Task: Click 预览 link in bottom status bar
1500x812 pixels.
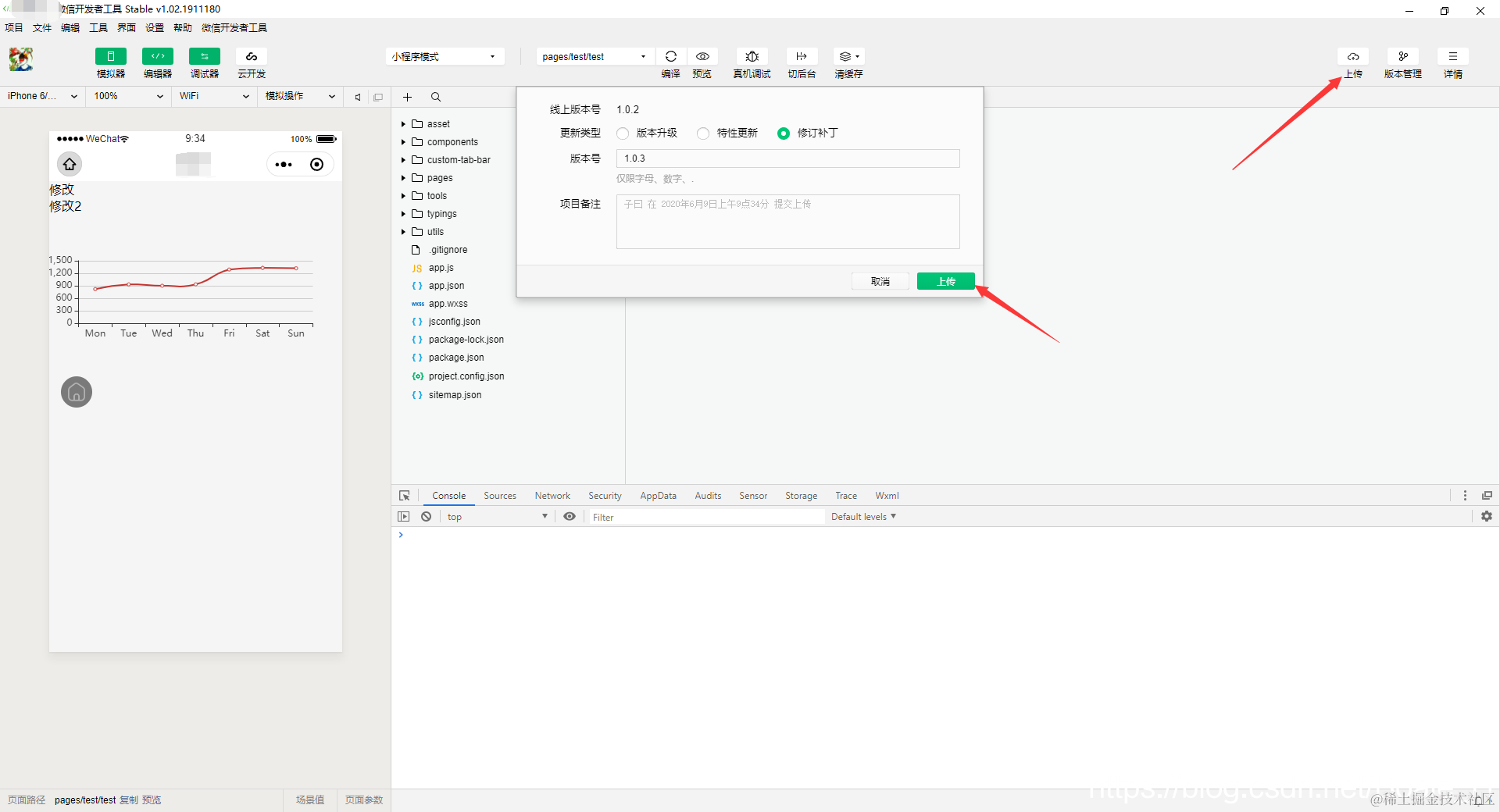Action: coord(152,800)
